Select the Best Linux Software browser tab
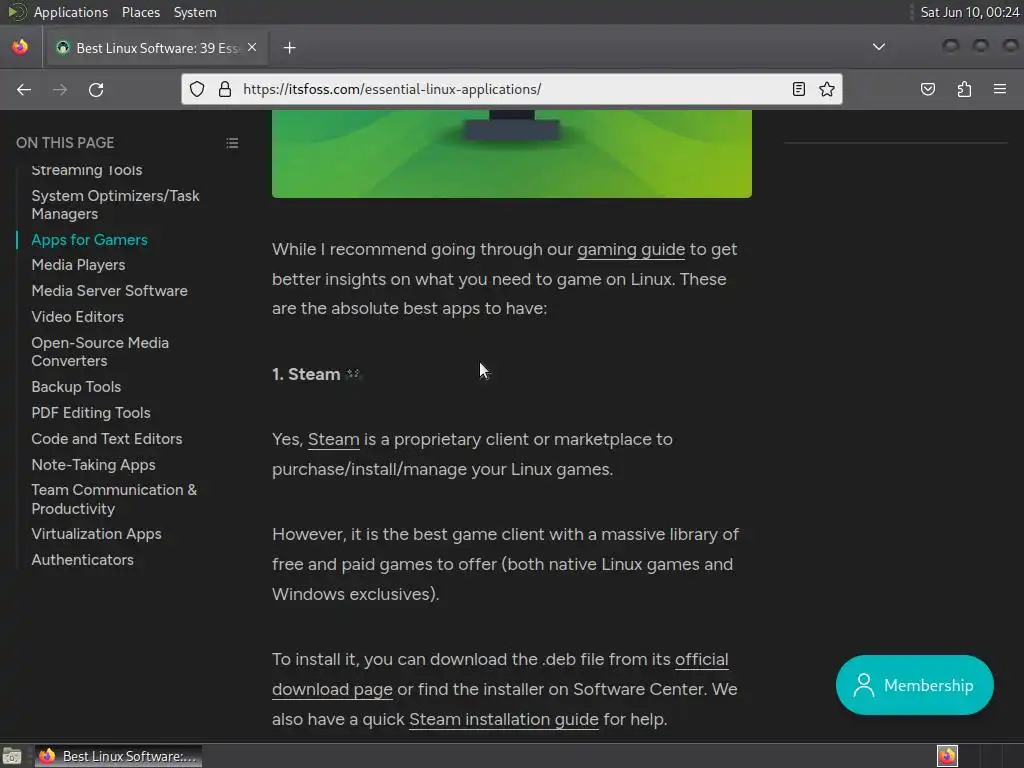 click(155, 48)
